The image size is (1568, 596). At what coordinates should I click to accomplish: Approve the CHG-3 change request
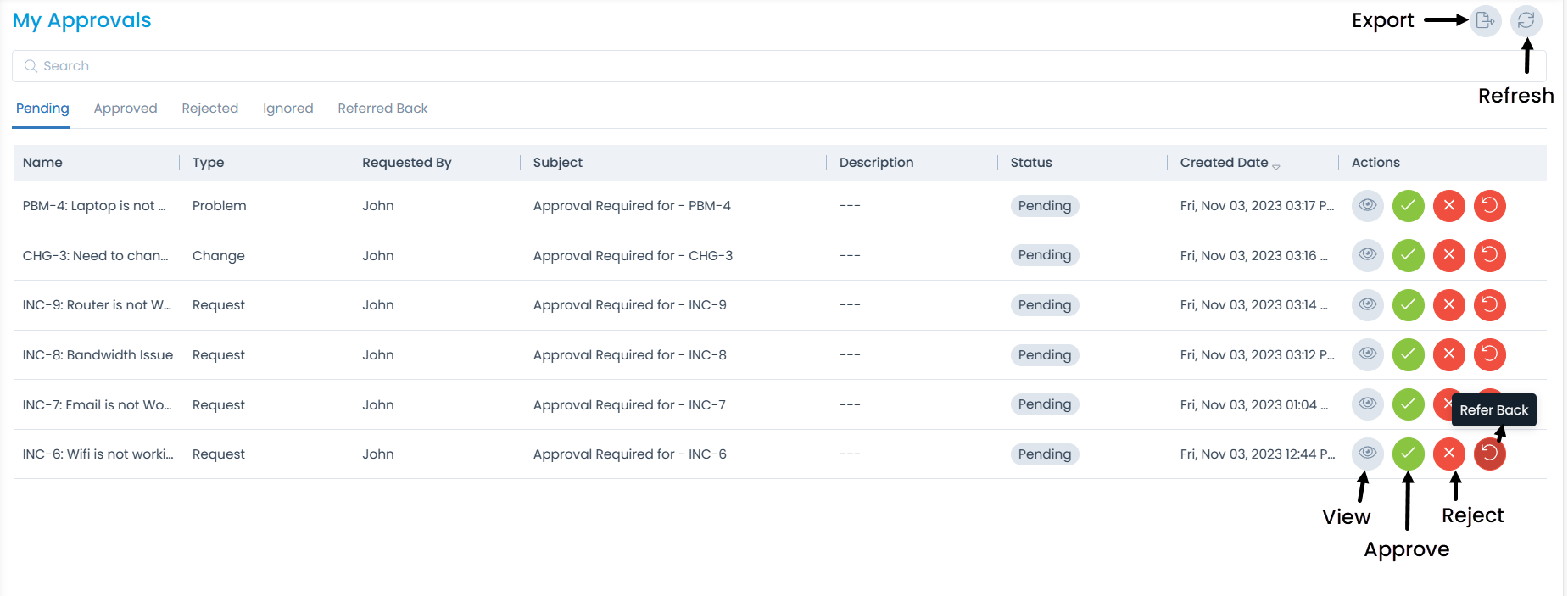click(1408, 255)
